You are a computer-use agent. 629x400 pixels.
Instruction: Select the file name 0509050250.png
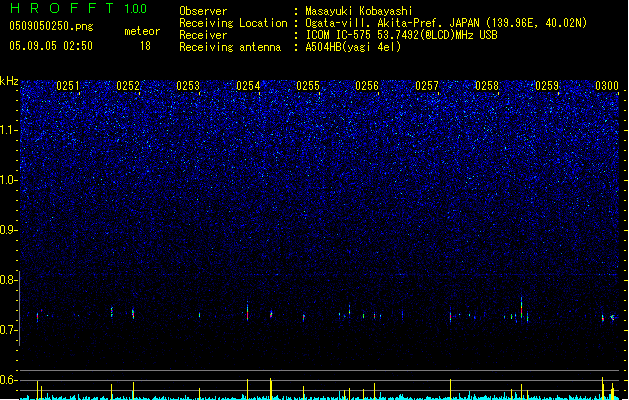point(51,26)
